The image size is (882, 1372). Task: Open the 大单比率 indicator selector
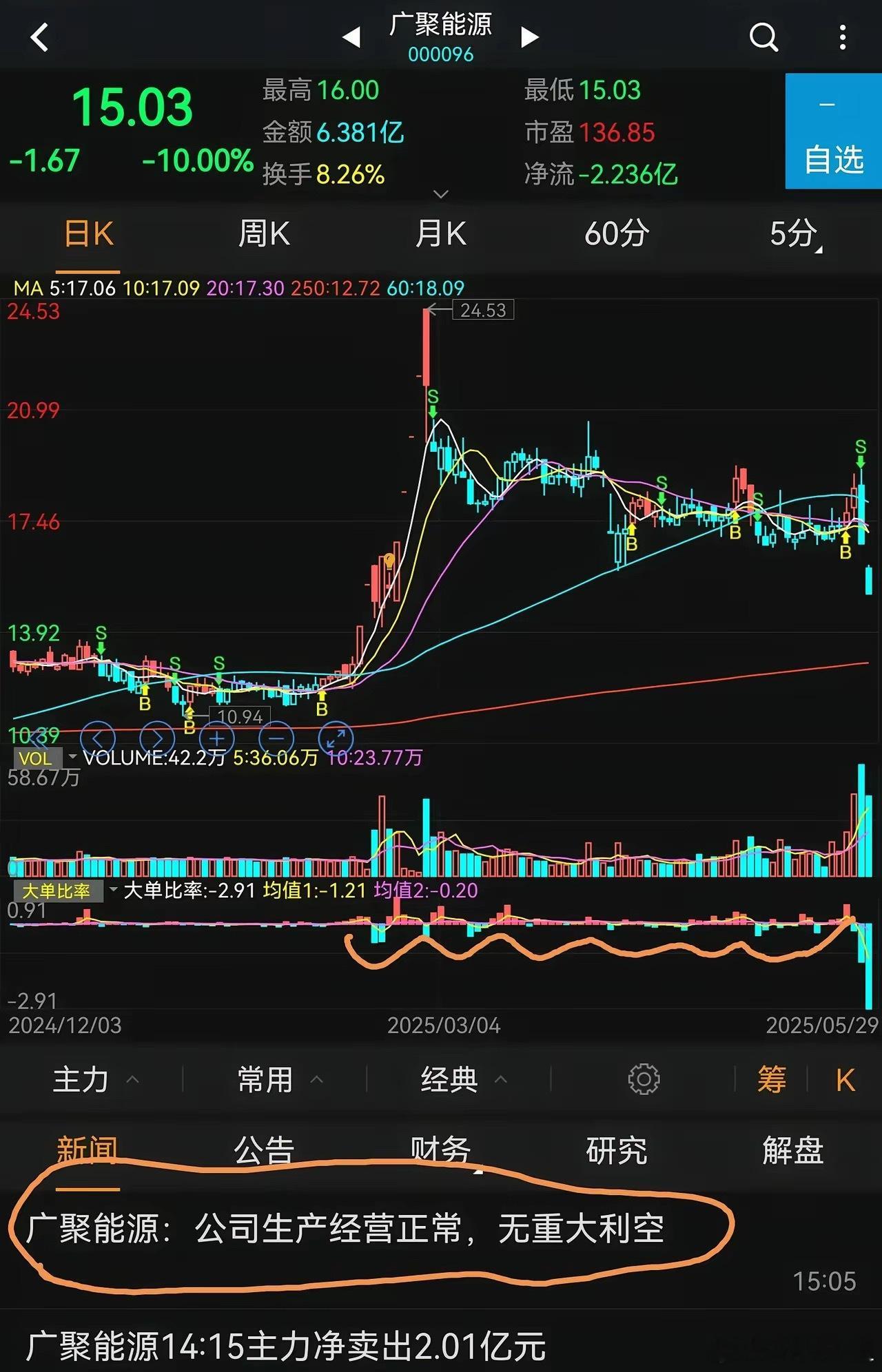[x=66, y=891]
